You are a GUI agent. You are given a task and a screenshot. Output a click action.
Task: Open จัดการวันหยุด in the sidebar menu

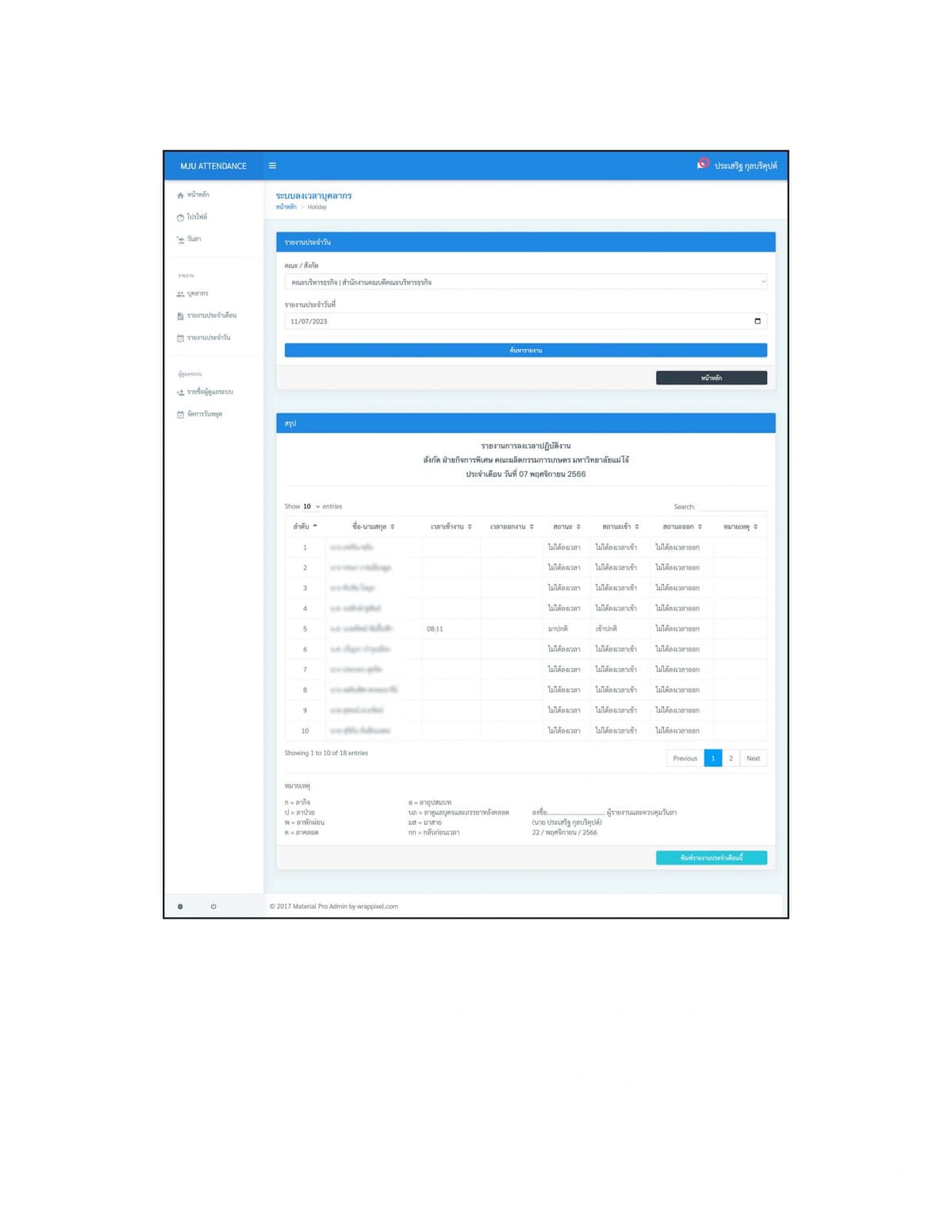[204, 414]
